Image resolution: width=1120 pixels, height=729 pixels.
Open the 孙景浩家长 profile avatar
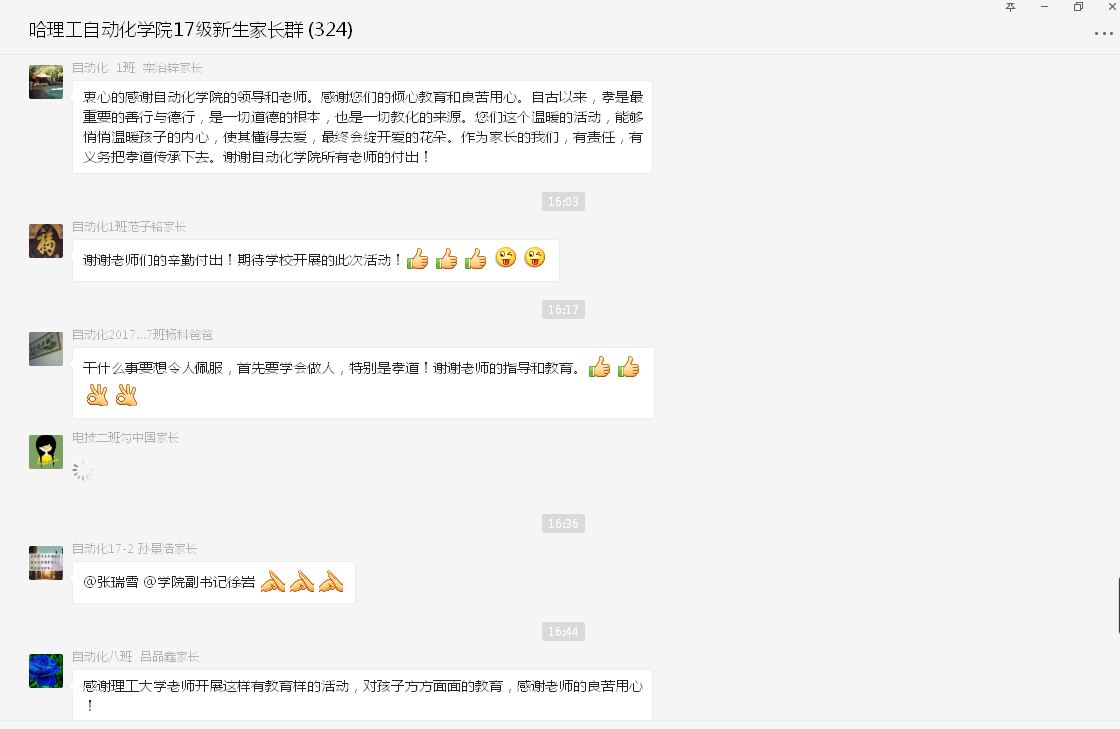[x=46, y=563]
